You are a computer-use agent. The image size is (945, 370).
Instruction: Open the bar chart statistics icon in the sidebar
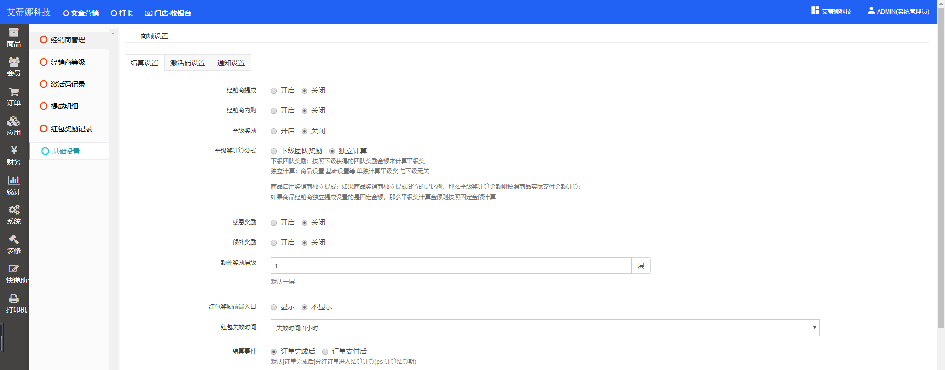(14, 180)
